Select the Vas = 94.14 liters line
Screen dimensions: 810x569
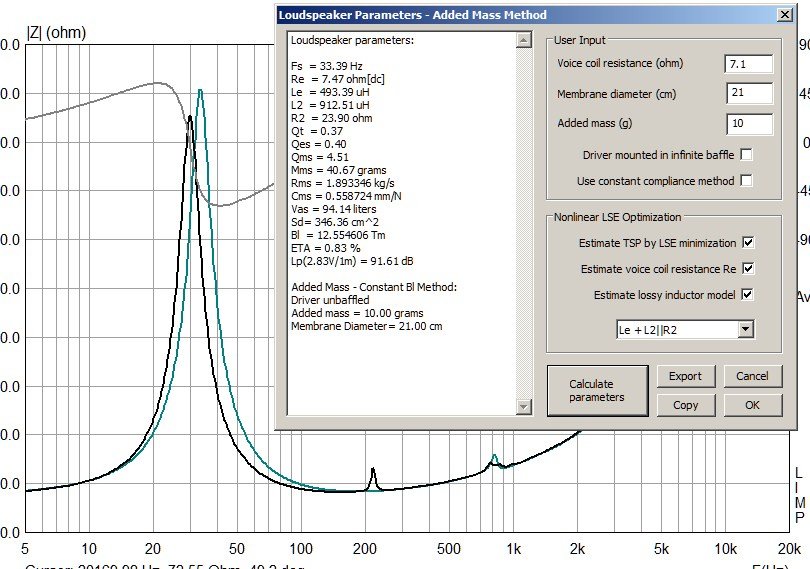pyautogui.click(x=334, y=209)
